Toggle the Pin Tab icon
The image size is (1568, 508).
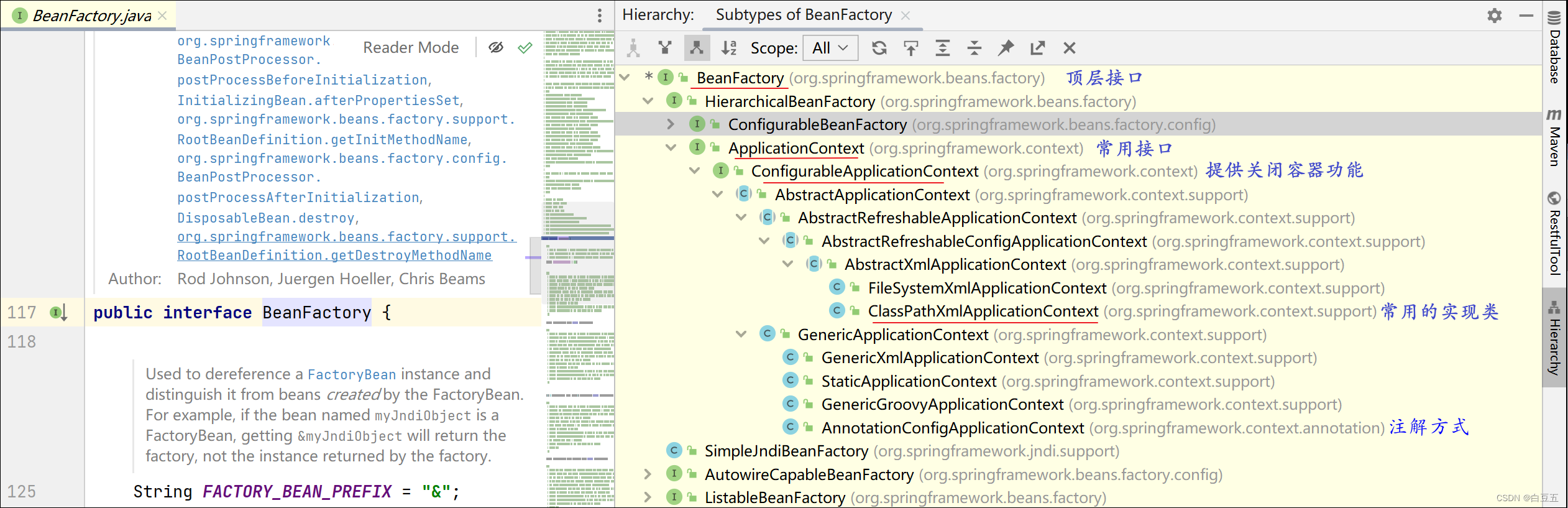[x=1006, y=48]
